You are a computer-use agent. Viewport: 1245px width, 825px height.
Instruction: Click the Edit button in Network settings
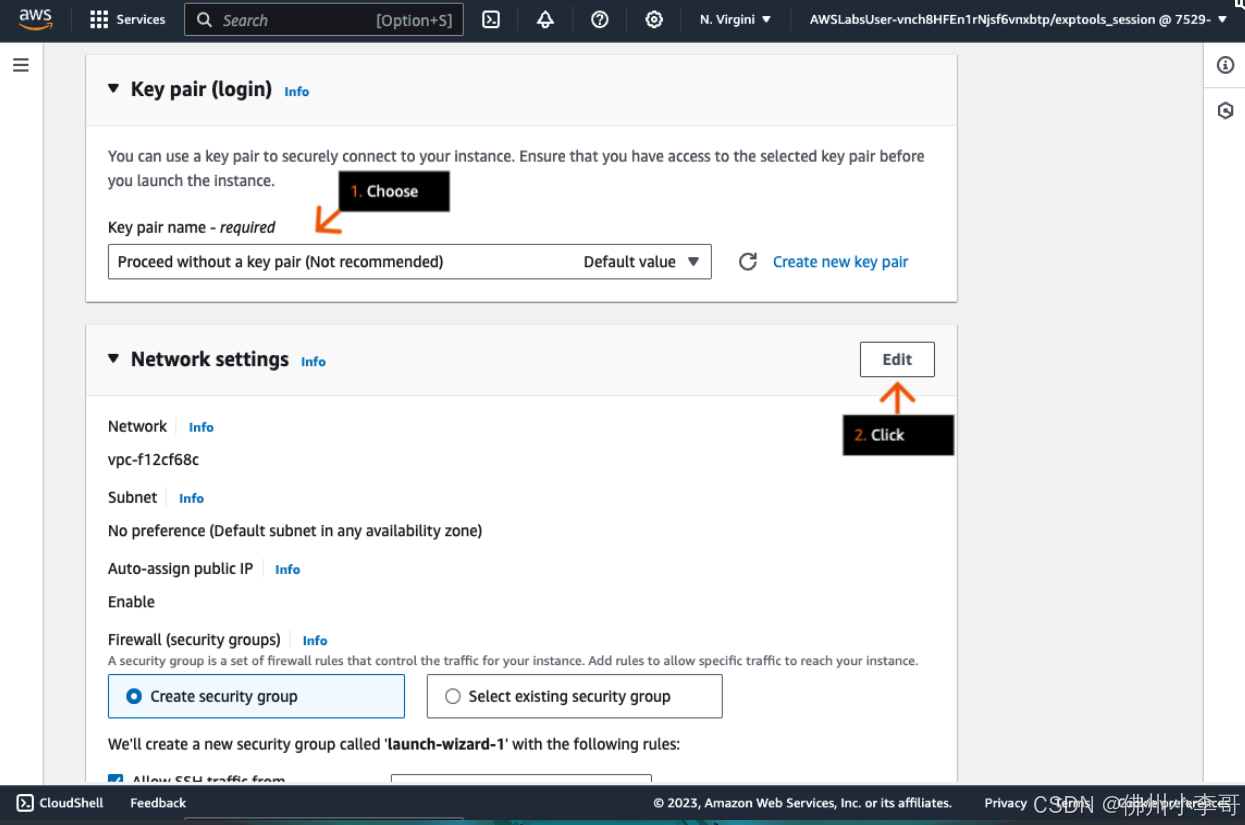pos(897,360)
